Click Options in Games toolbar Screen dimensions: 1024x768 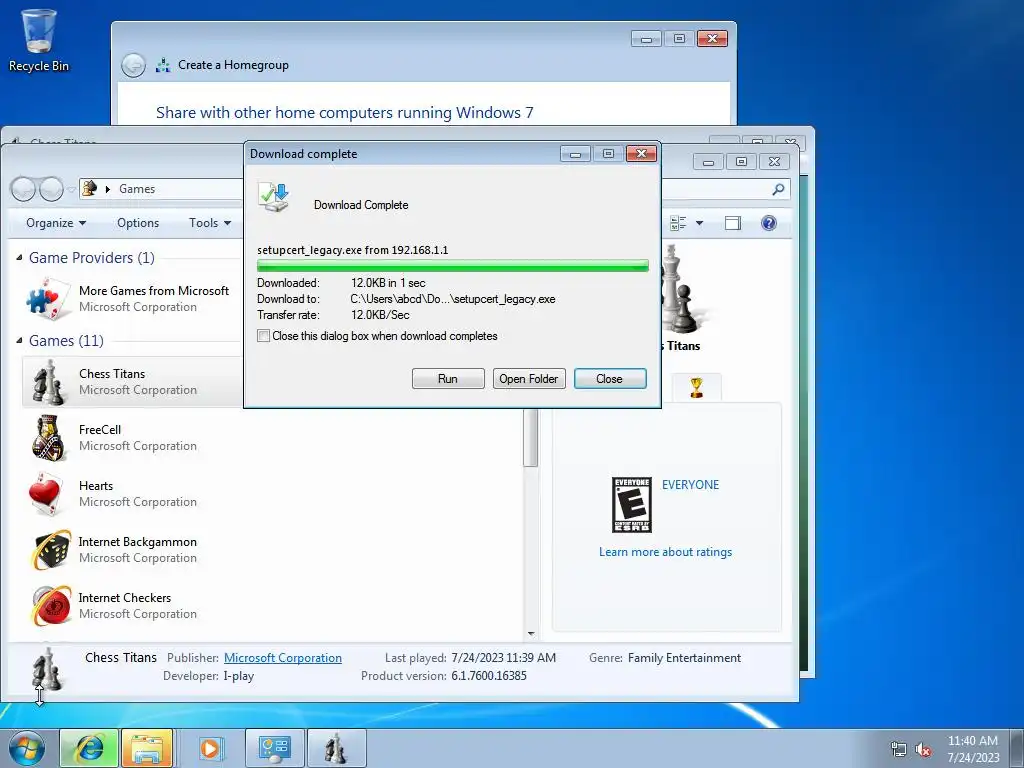(x=138, y=223)
